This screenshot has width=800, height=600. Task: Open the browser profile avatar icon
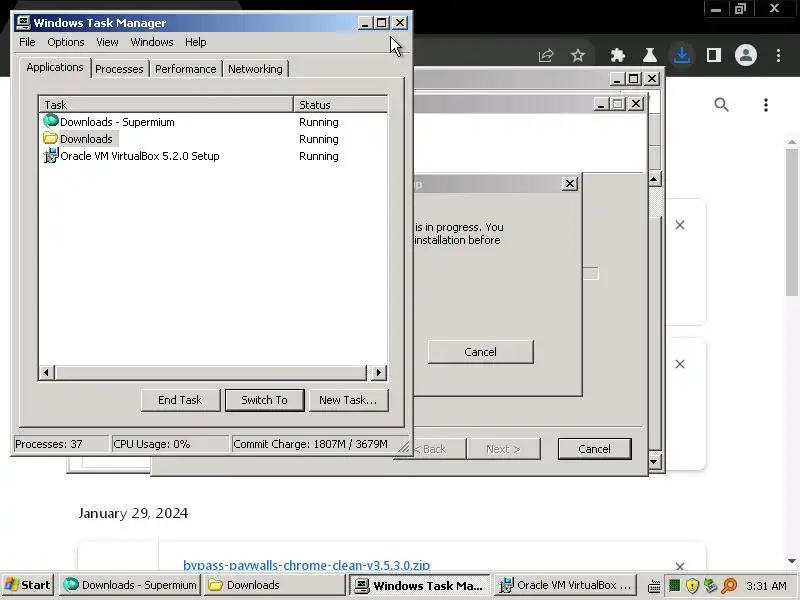click(x=745, y=55)
